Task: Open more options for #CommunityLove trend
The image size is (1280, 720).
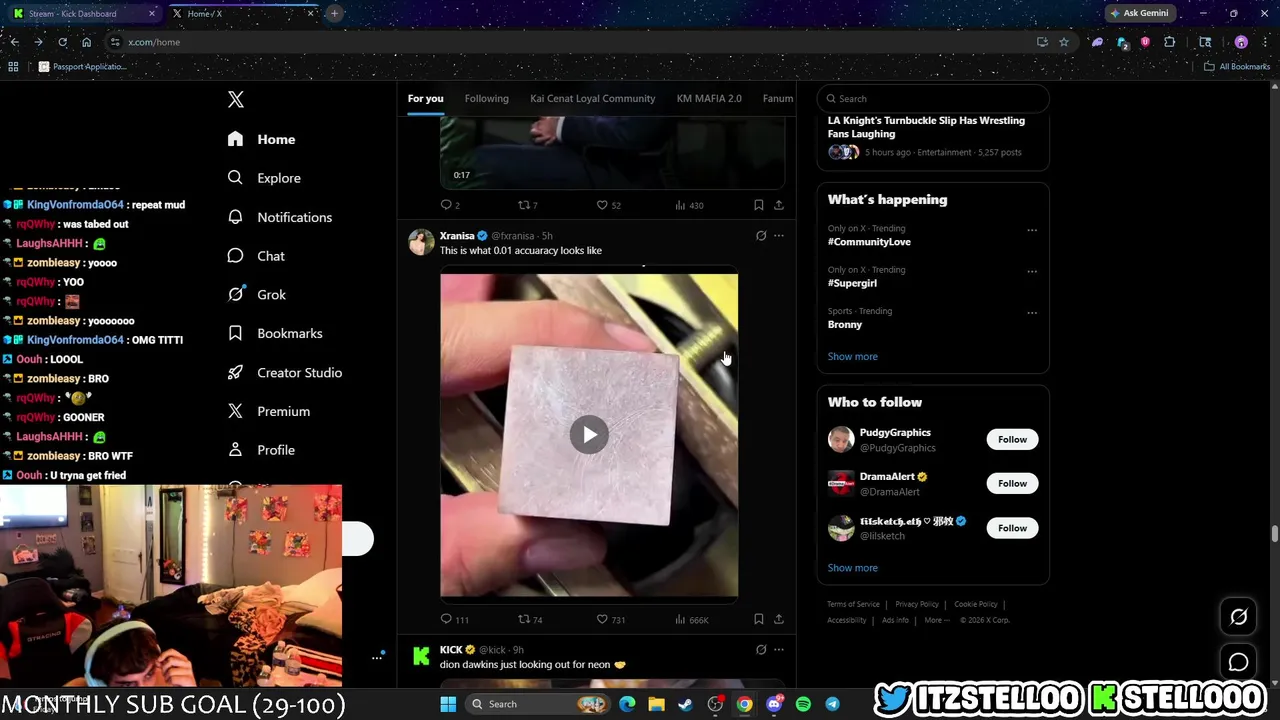Action: (1032, 230)
